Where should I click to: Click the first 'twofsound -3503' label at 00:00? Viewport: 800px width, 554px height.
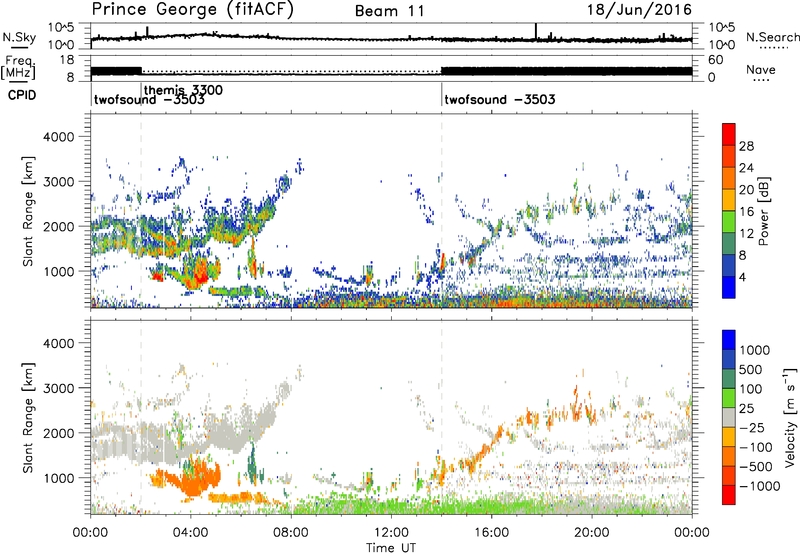click(149, 99)
